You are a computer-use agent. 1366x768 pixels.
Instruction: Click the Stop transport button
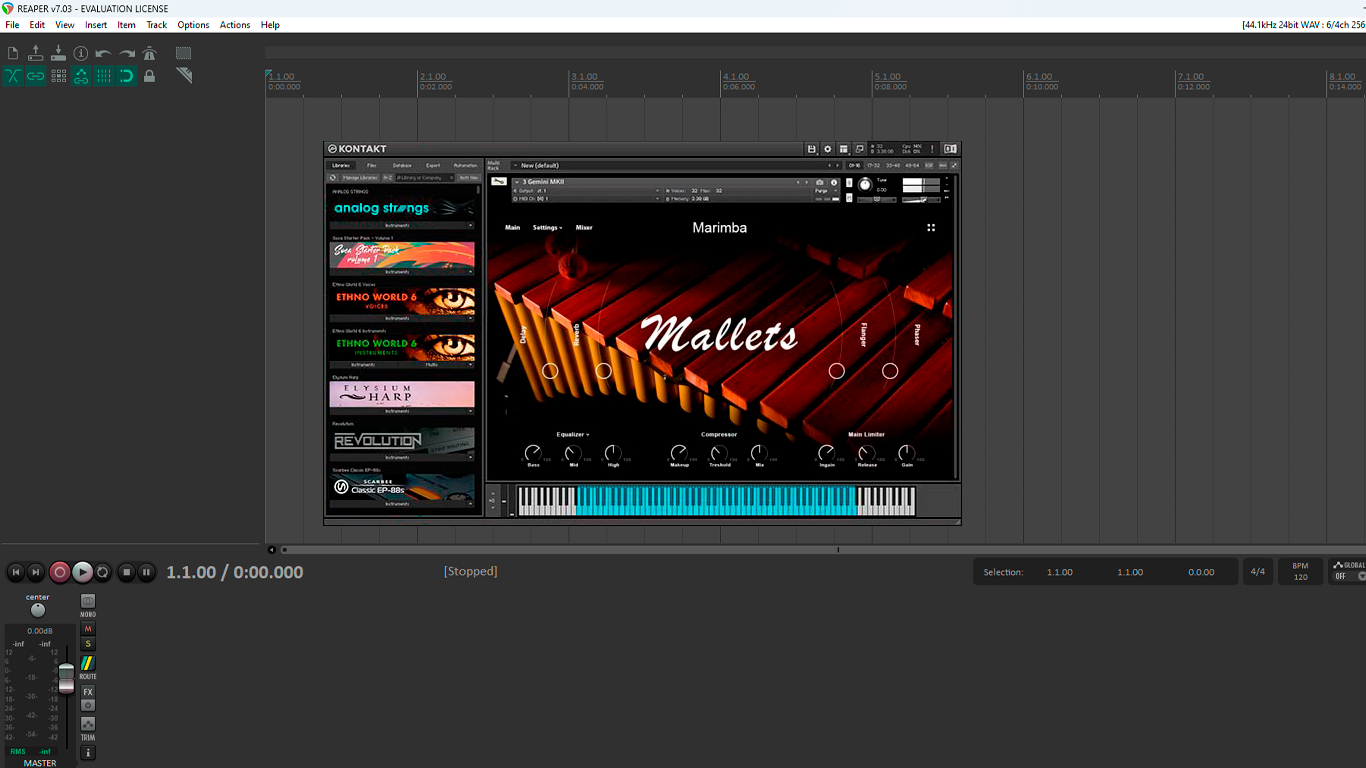pos(126,572)
